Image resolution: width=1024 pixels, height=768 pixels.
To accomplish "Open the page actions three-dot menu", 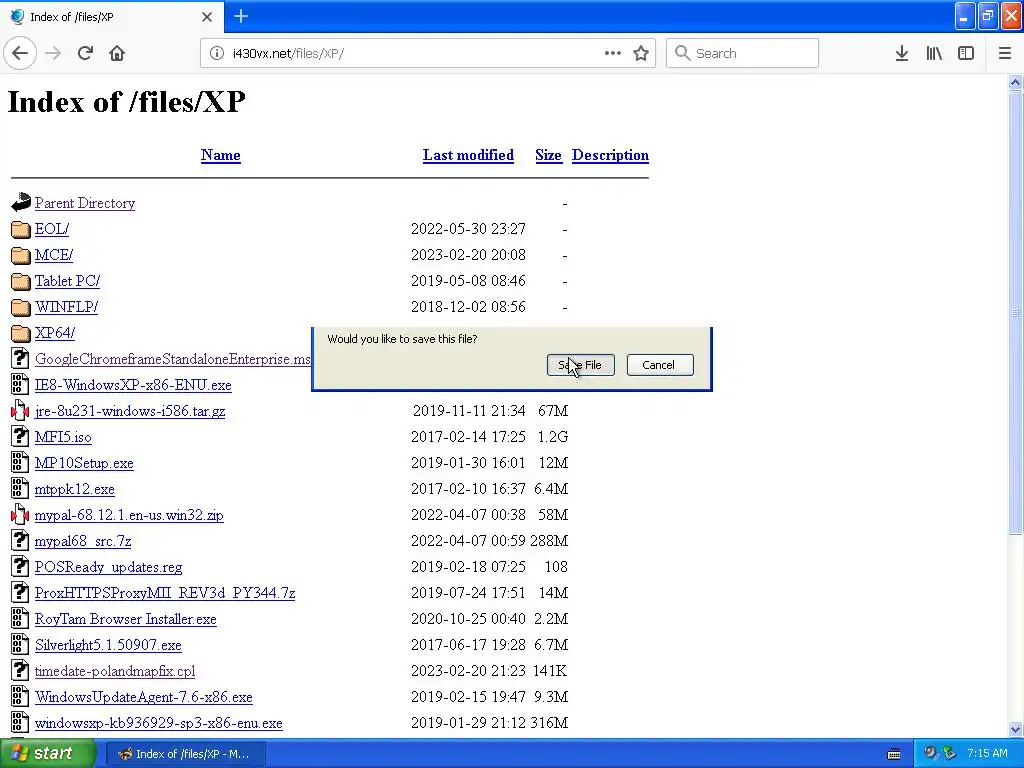I will click(x=613, y=53).
